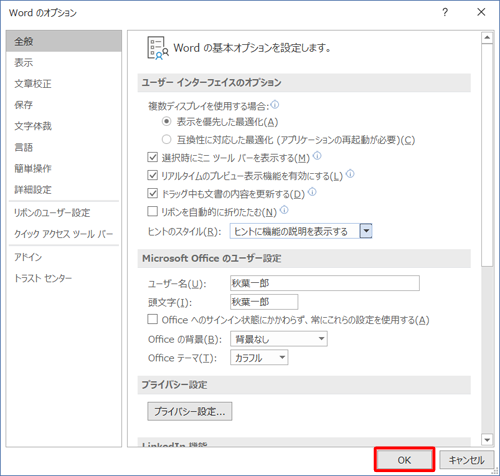This screenshot has height=476, width=500.
Task: Select アドイン category
Action: pos(64,257)
